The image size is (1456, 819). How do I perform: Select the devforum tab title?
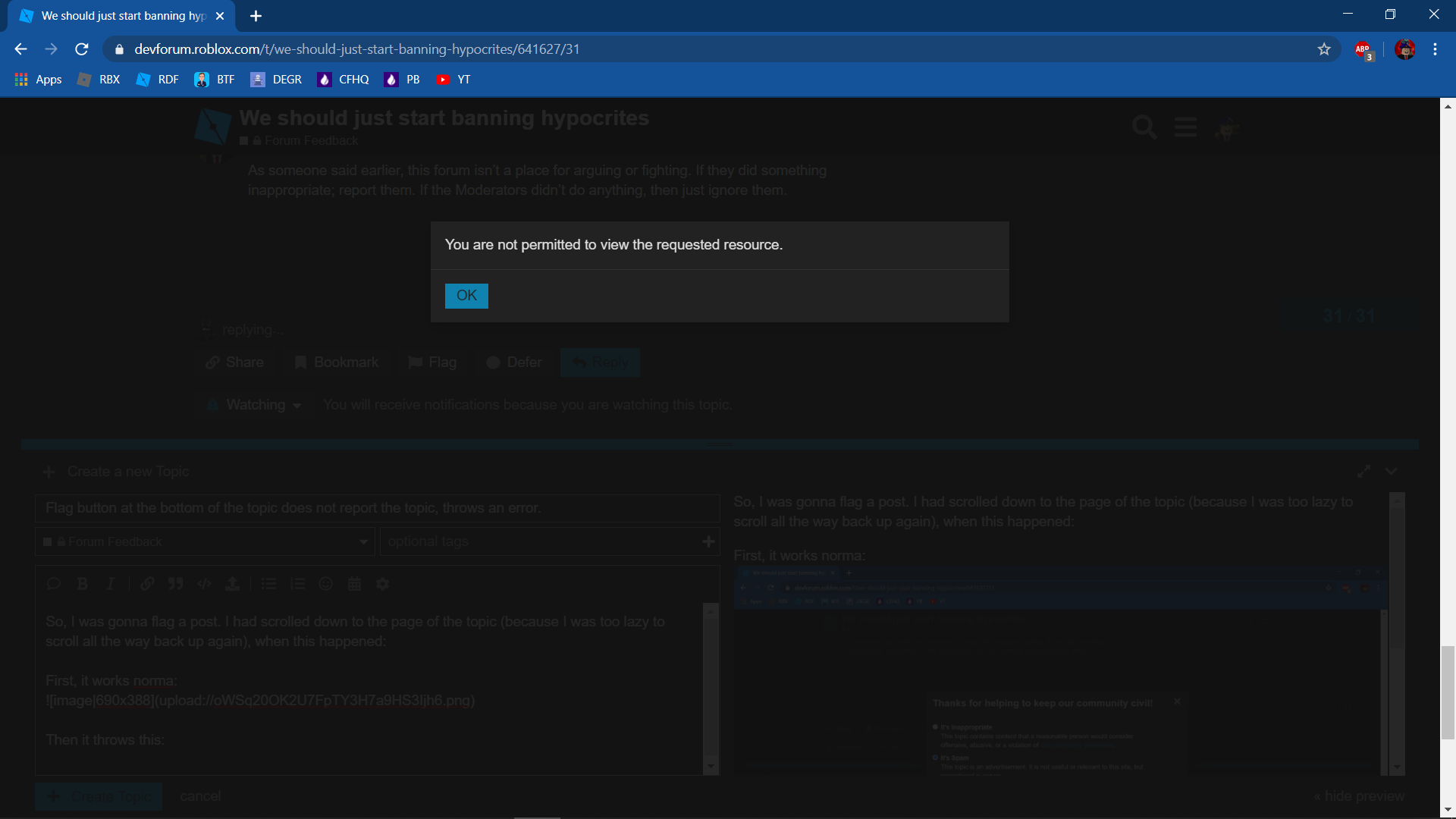point(123,16)
